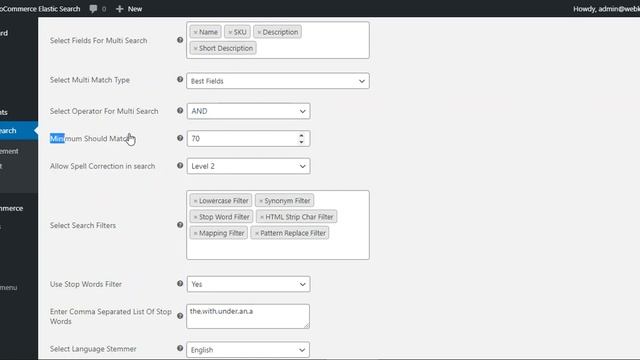Open help for Select Language Stemmer
The height and width of the screenshot is (360, 640).
click(180, 348)
